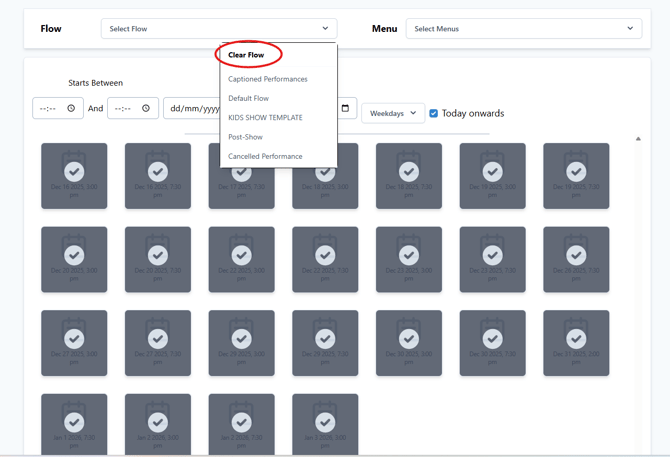The width and height of the screenshot is (670, 457).
Task: Click the clock icon in the first time field
Action: click(71, 108)
